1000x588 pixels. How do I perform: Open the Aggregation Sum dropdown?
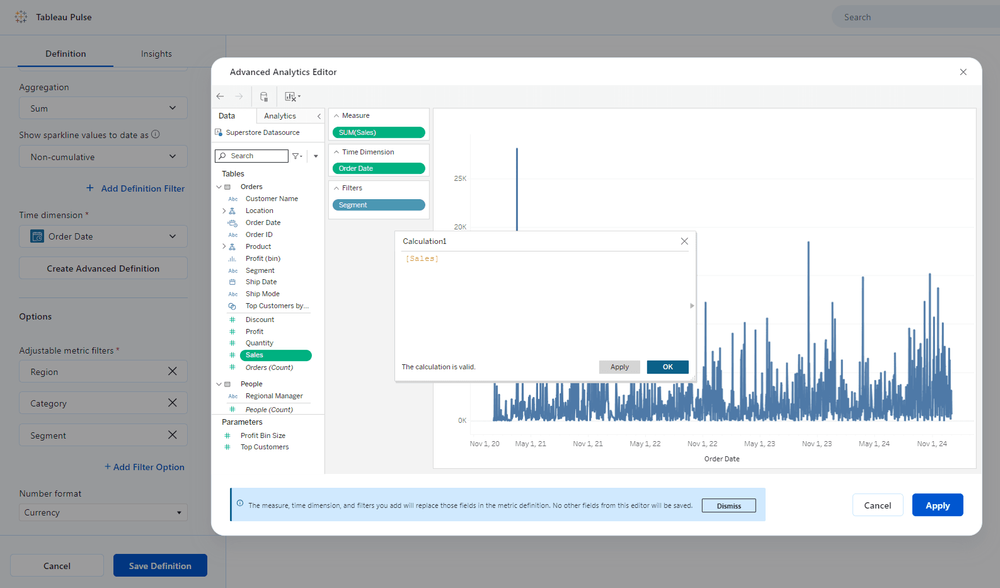tap(103, 108)
